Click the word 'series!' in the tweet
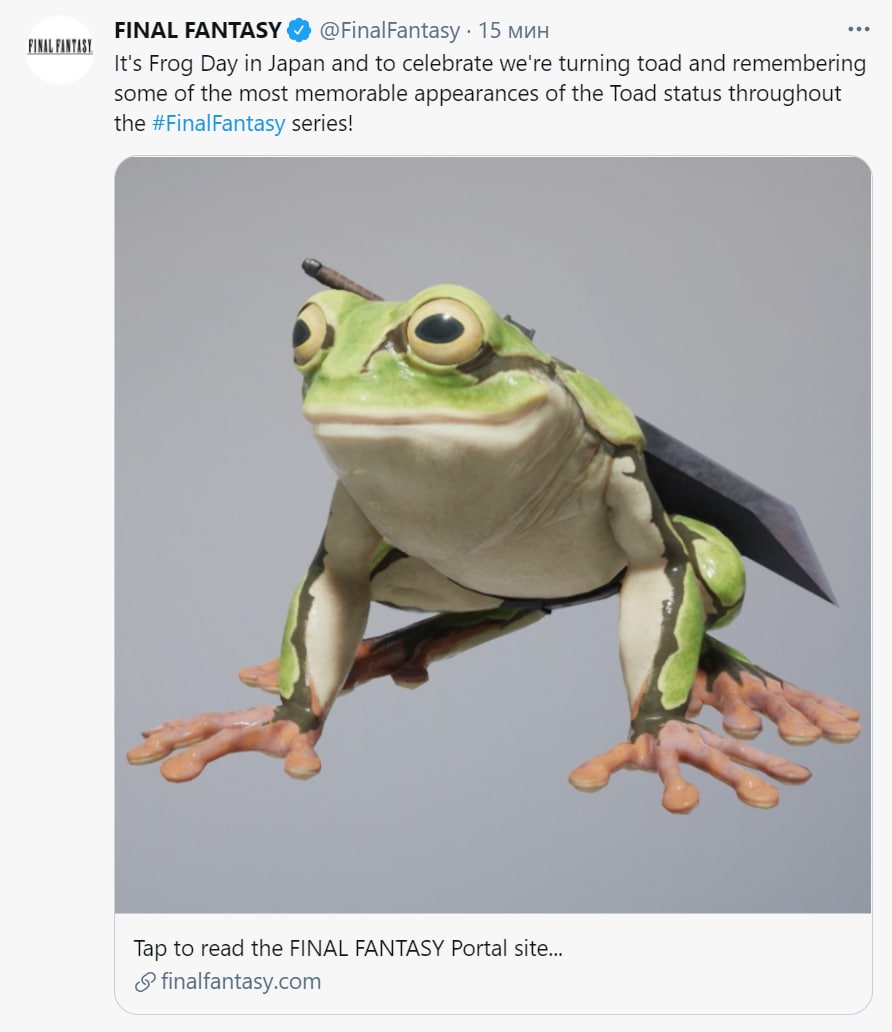Image resolution: width=892 pixels, height=1032 pixels. tap(322, 123)
